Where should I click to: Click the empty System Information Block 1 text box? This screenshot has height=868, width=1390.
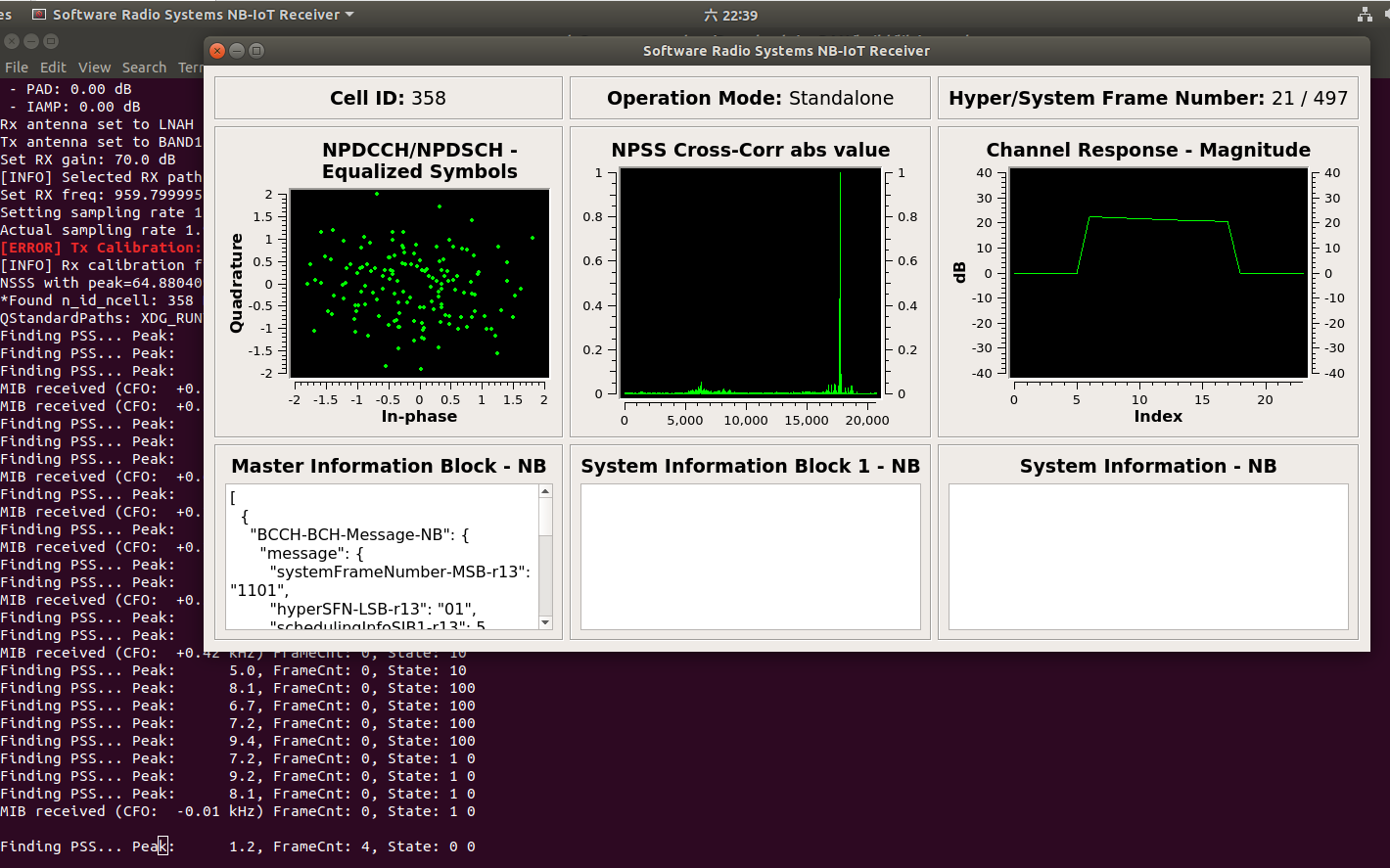tap(750, 557)
